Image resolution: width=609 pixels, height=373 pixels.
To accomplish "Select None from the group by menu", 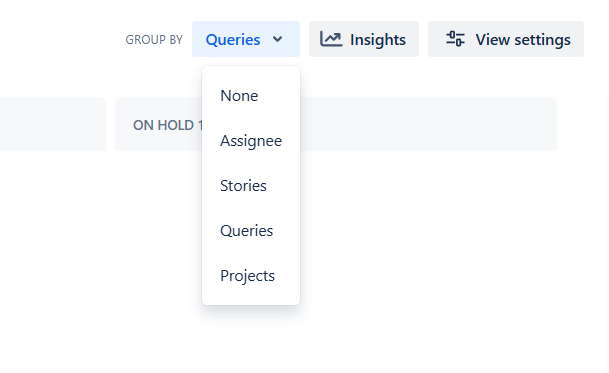I will [x=251, y=96].
